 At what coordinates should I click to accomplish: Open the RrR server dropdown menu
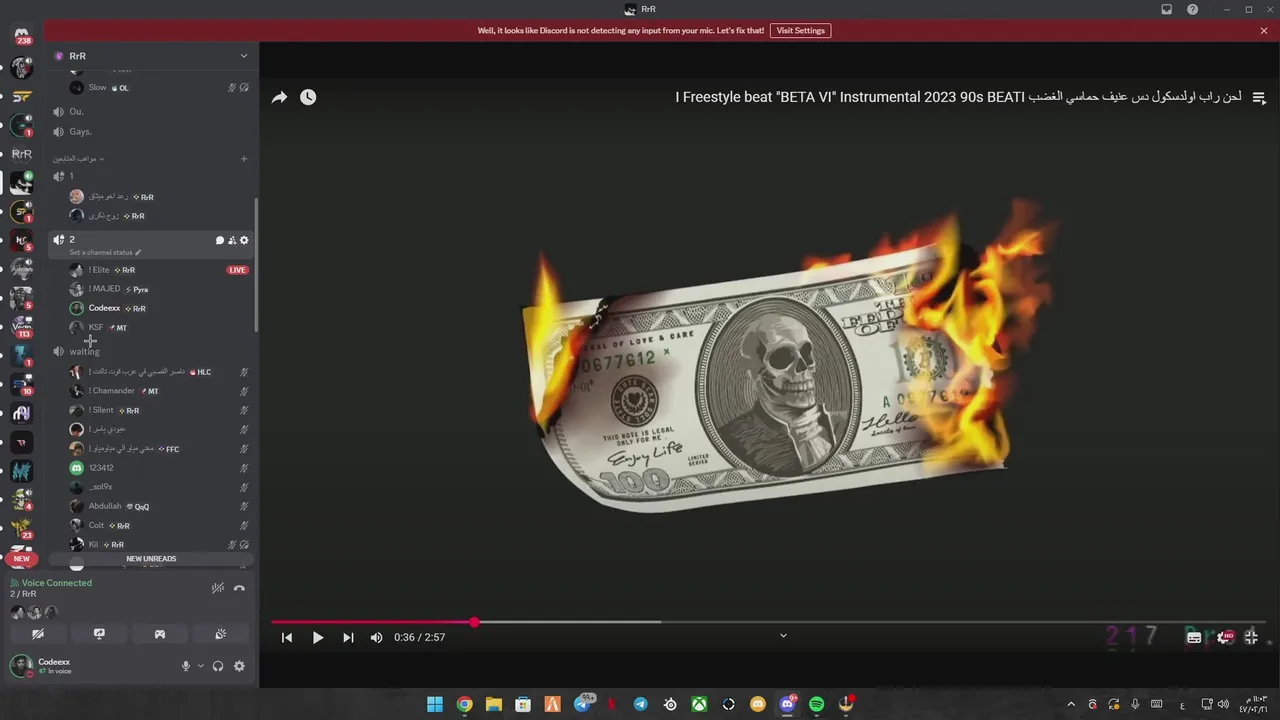point(243,56)
